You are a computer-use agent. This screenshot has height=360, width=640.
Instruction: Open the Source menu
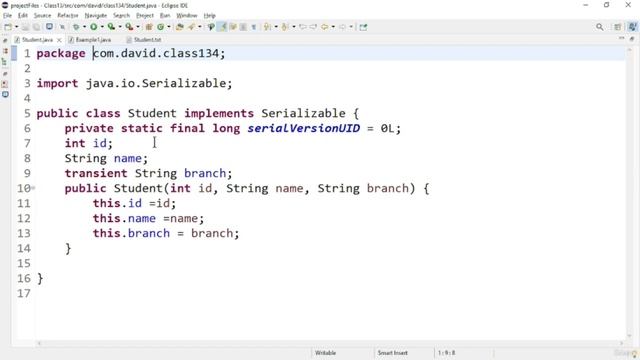tap(42, 16)
